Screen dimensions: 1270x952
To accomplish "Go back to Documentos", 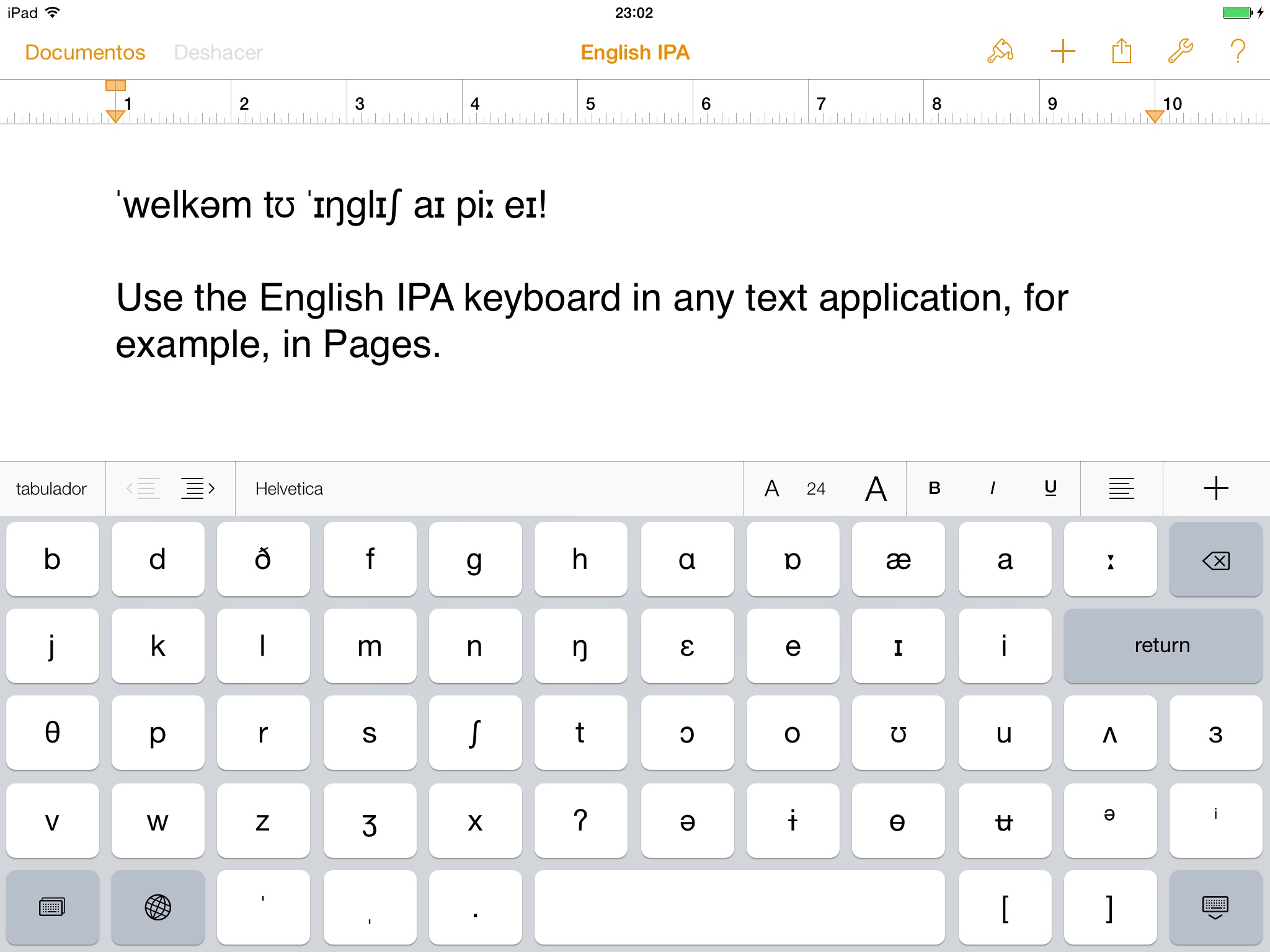I will point(85,53).
